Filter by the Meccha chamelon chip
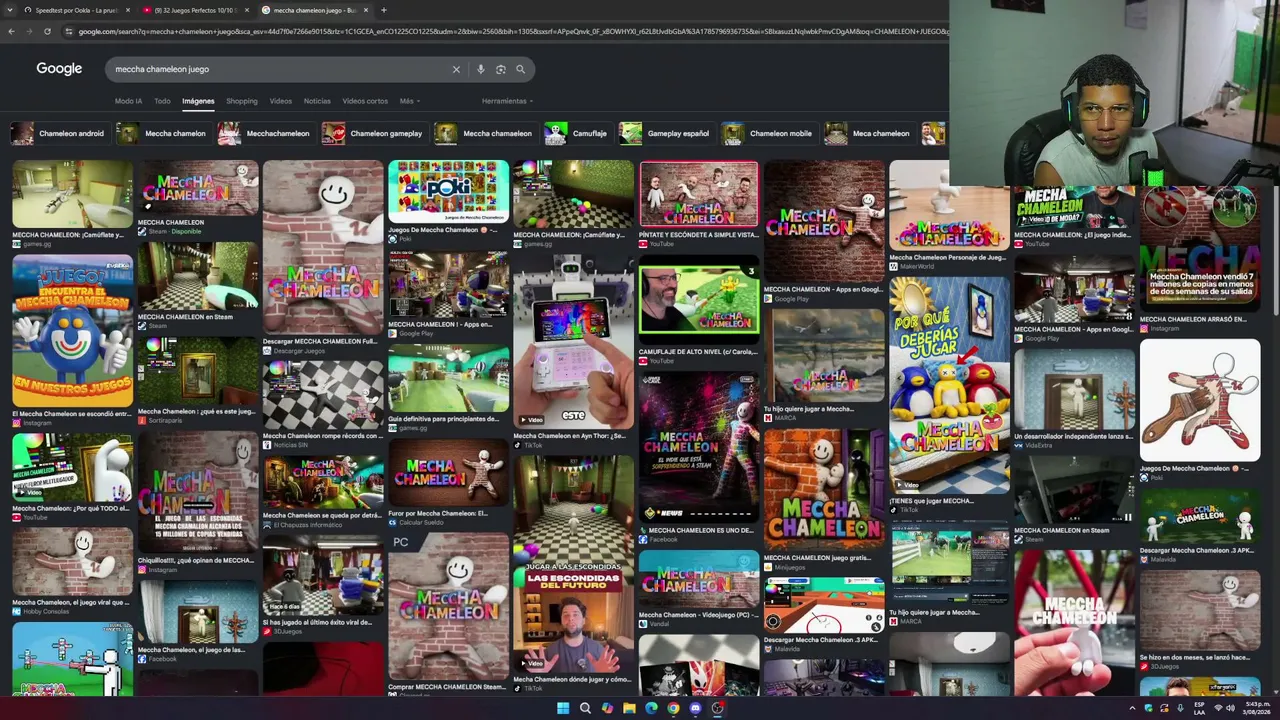 [x=163, y=133]
